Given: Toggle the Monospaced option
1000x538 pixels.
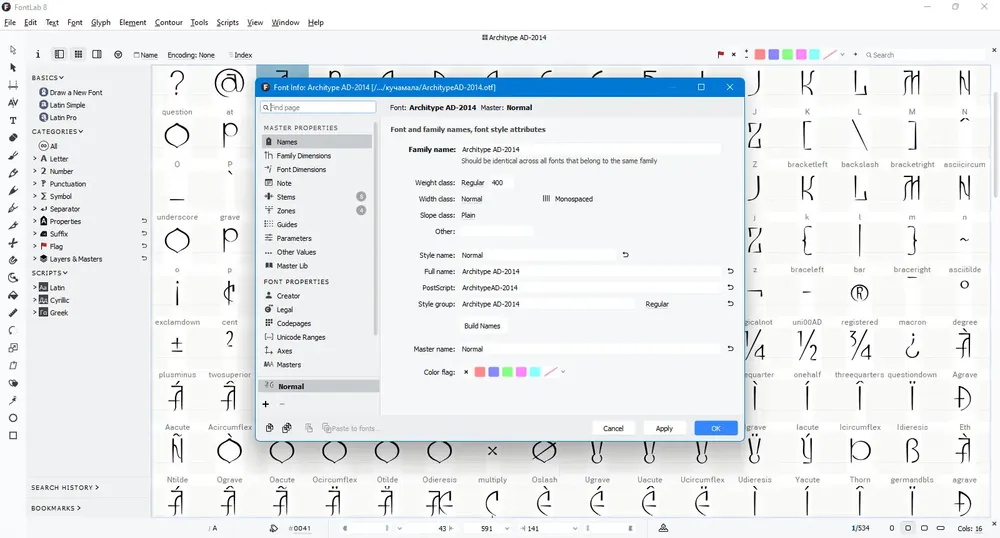Looking at the screenshot, I should coord(568,199).
